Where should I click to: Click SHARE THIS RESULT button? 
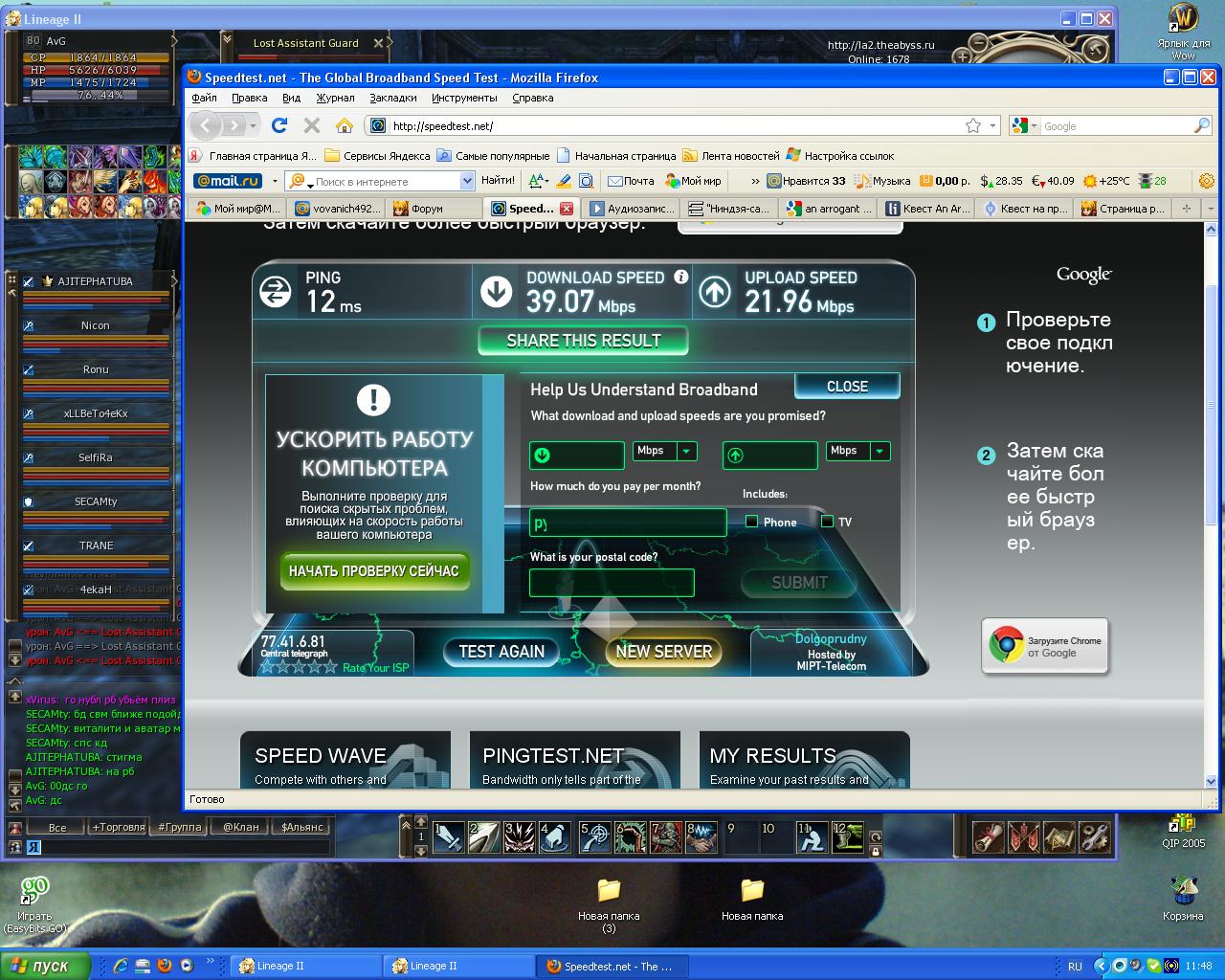(x=583, y=341)
